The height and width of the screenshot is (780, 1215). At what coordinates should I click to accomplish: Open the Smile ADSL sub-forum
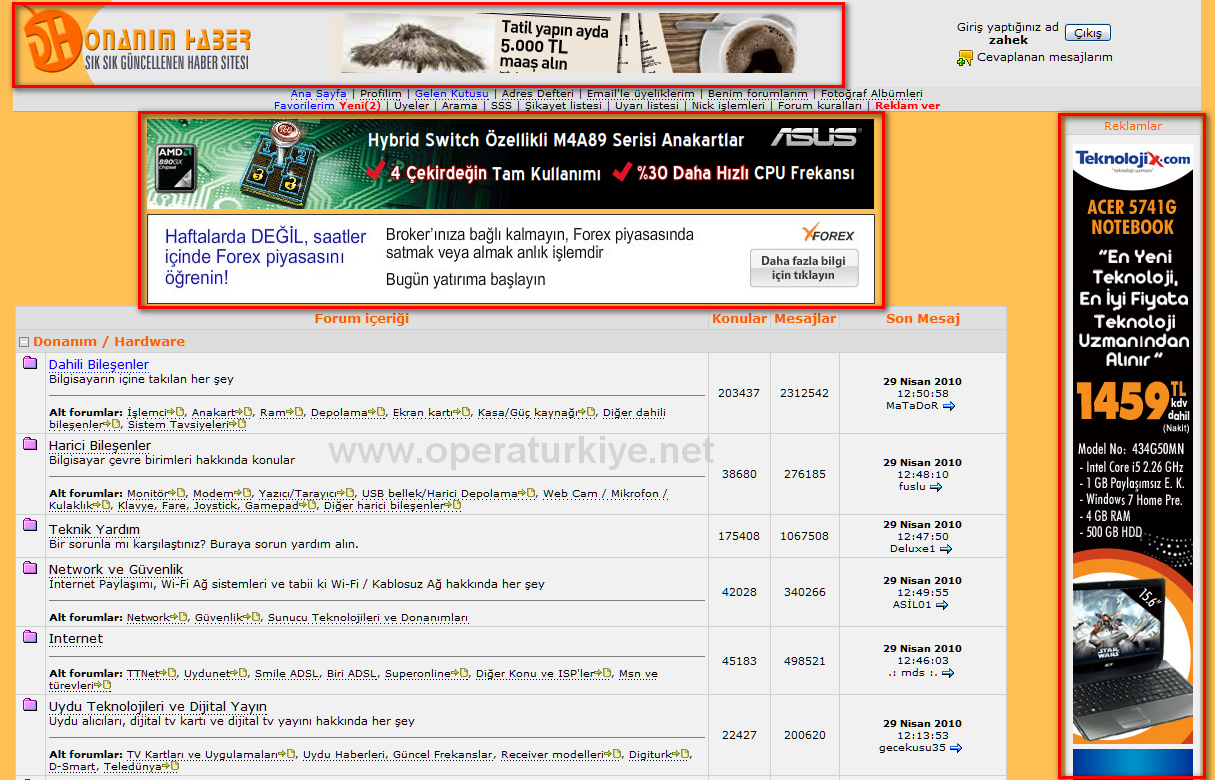tap(287, 674)
